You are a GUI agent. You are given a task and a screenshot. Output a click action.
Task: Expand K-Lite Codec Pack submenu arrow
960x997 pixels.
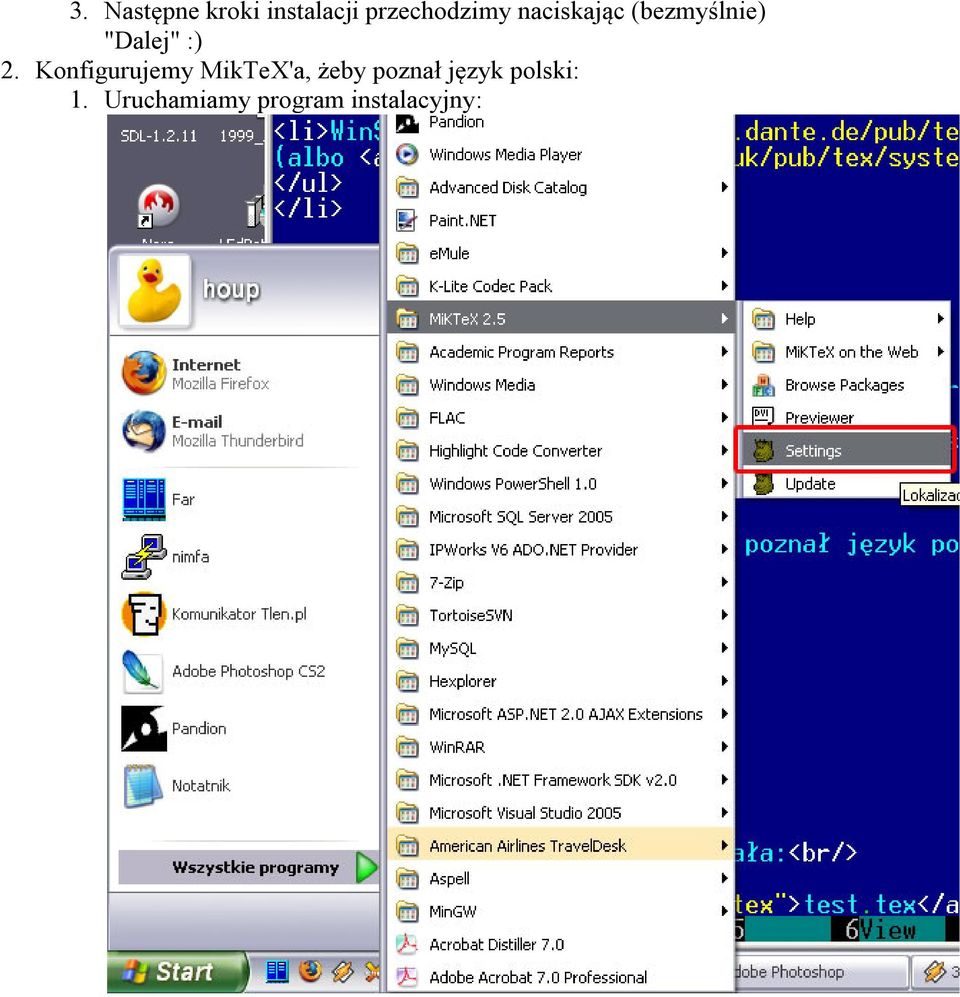[724, 285]
